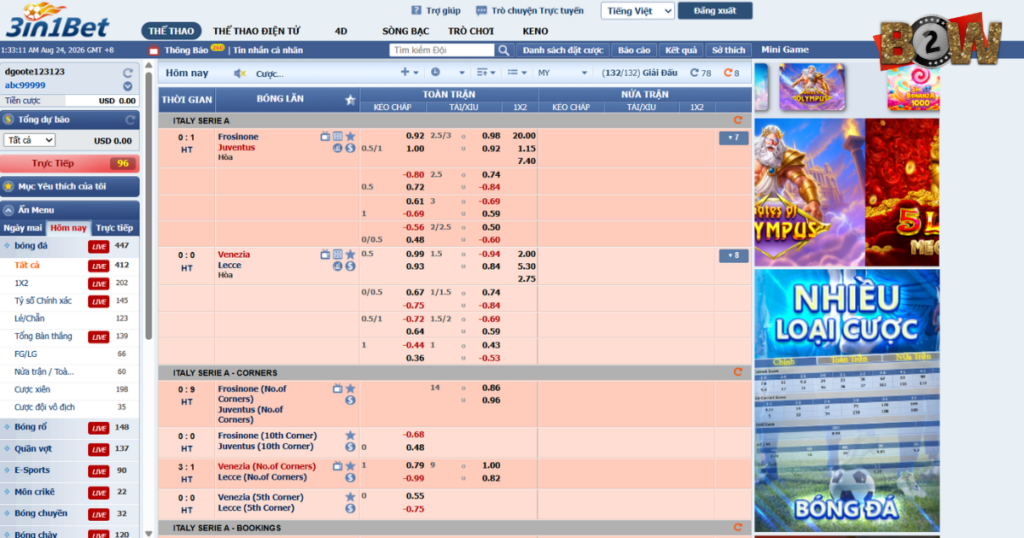
Task: Open Giải Đấu league selector
Action: point(639,72)
